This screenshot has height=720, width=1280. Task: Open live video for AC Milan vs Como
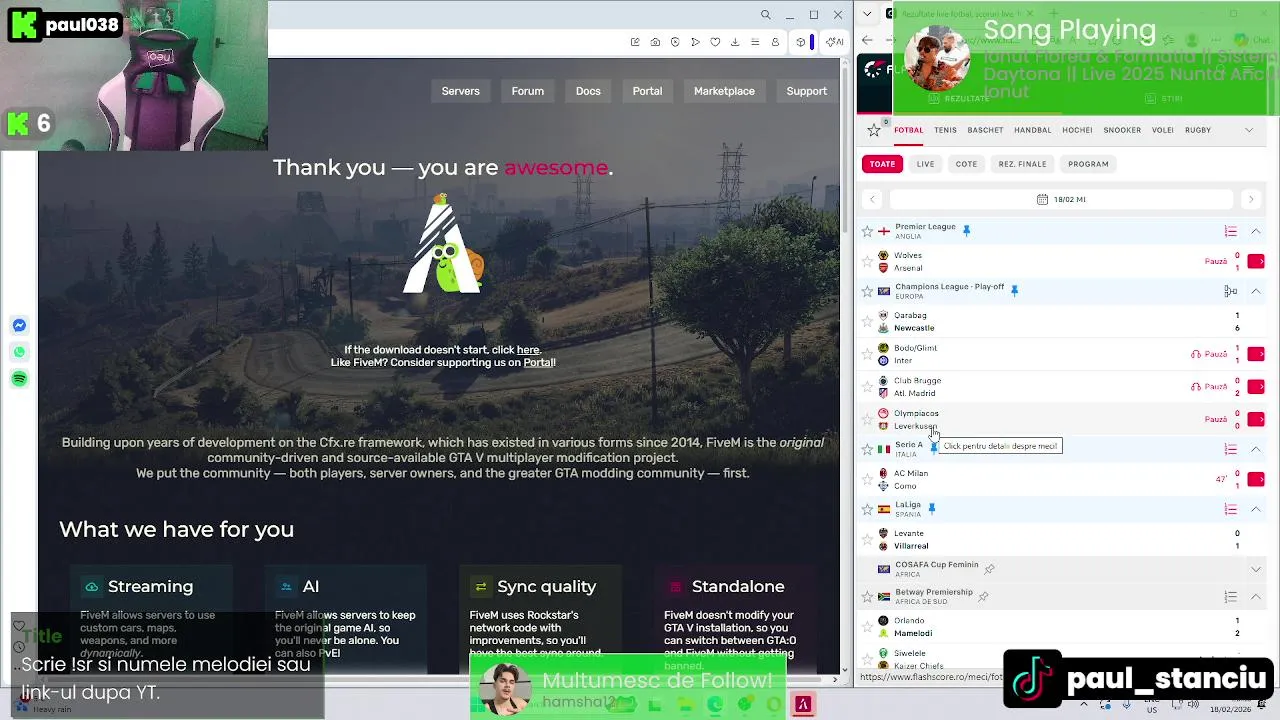(x=1256, y=479)
